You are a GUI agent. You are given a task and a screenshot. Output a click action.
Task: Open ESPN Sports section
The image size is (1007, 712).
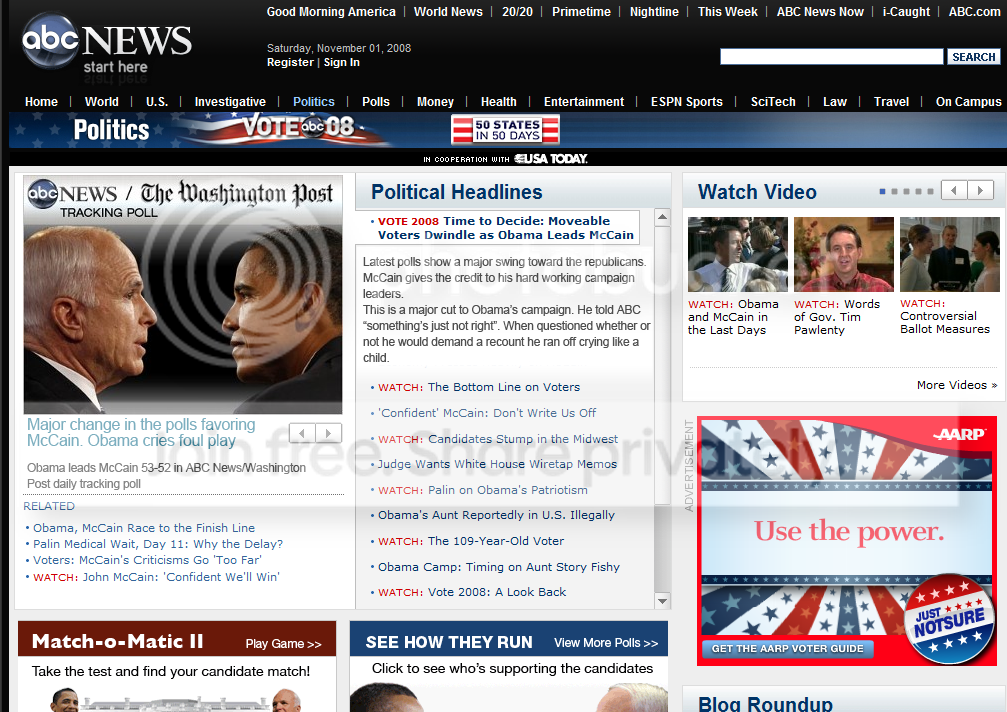pyautogui.click(x=687, y=101)
